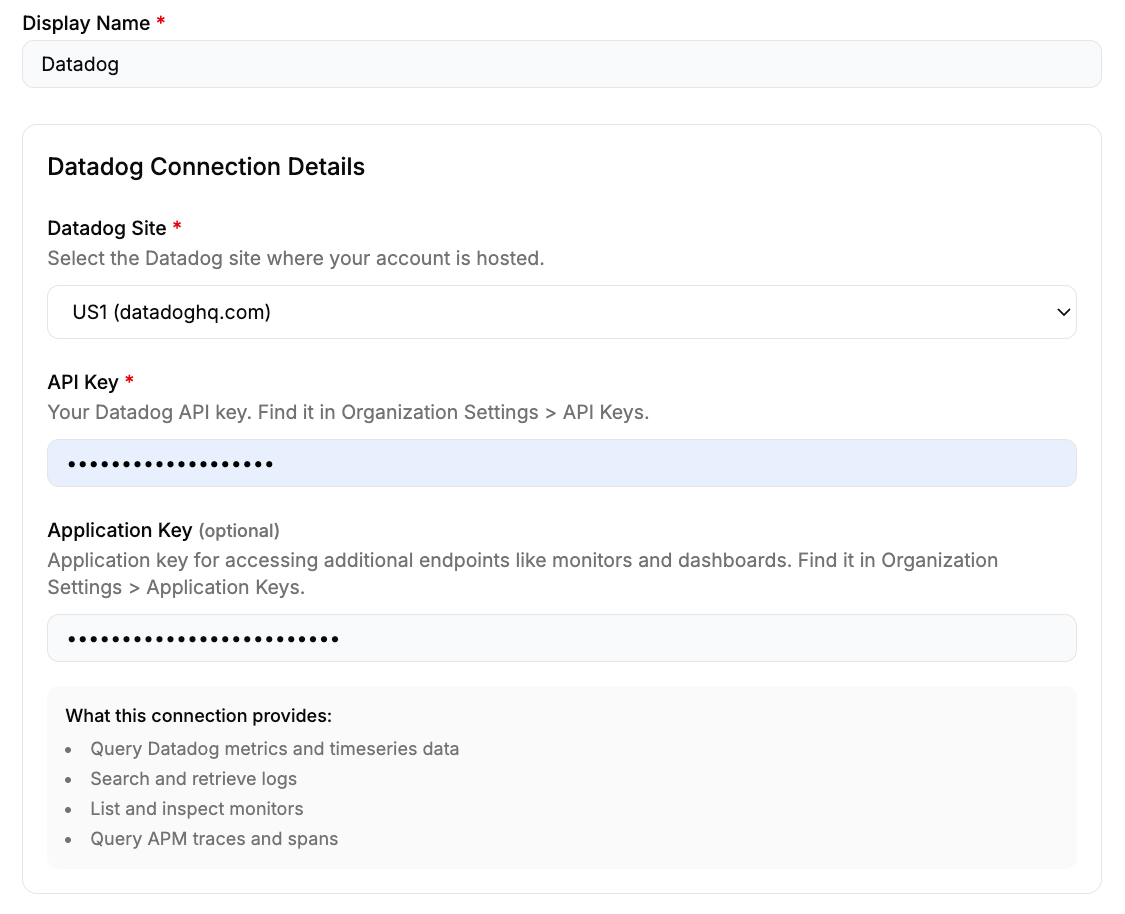Click "Query APM traces and spans" item

pos(214,839)
